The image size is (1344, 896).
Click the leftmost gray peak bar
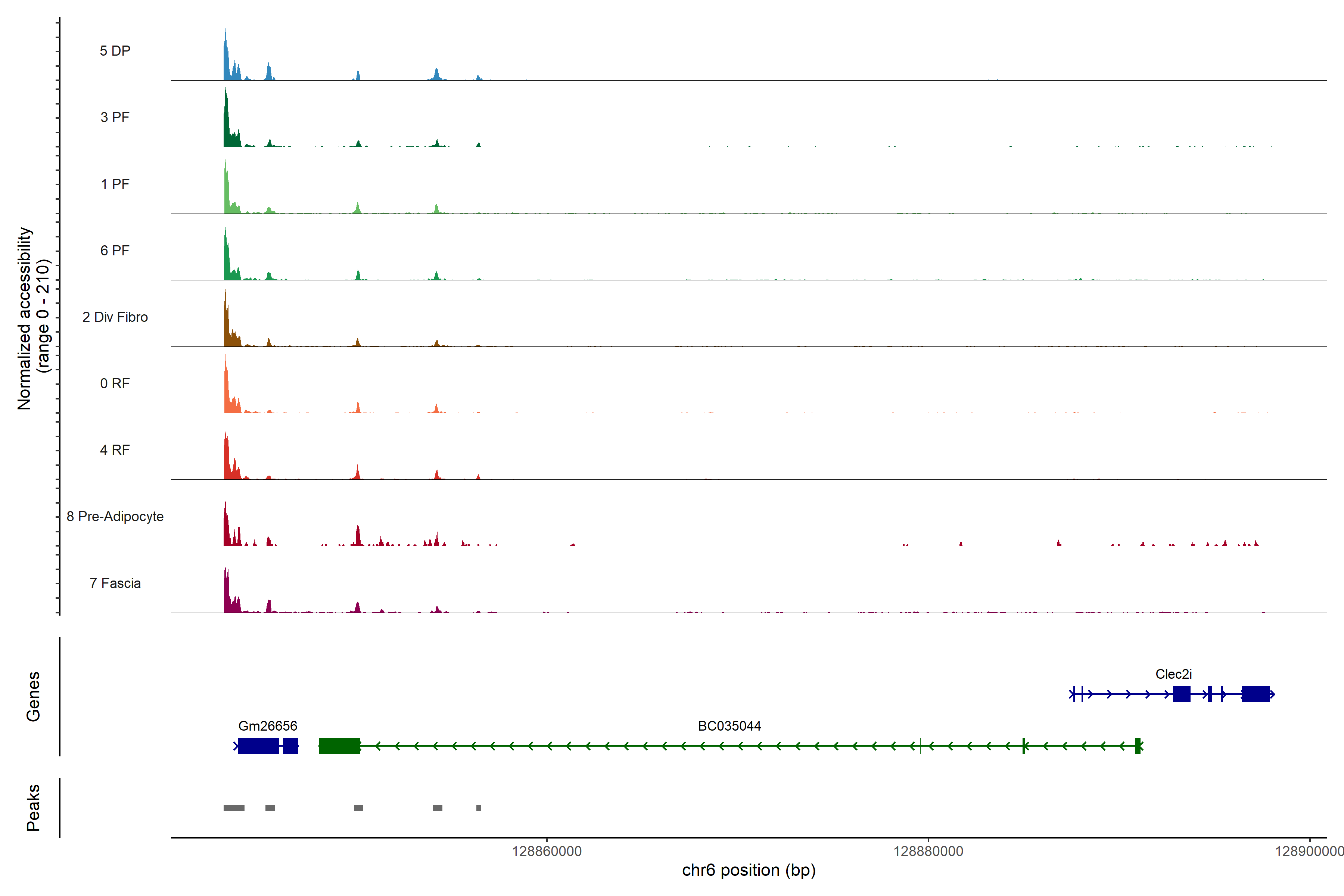tap(234, 808)
